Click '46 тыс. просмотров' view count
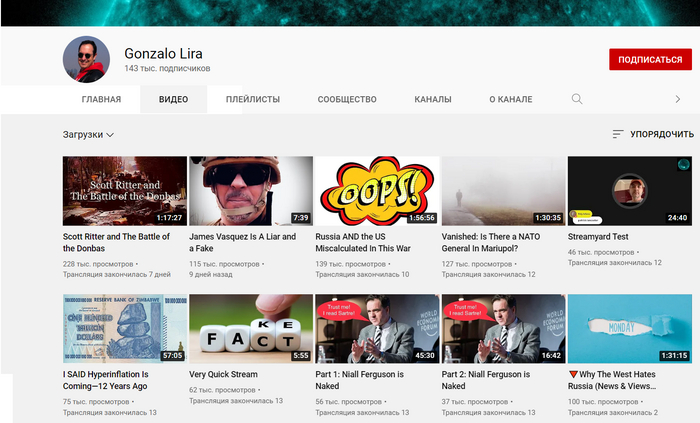 point(601,252)
